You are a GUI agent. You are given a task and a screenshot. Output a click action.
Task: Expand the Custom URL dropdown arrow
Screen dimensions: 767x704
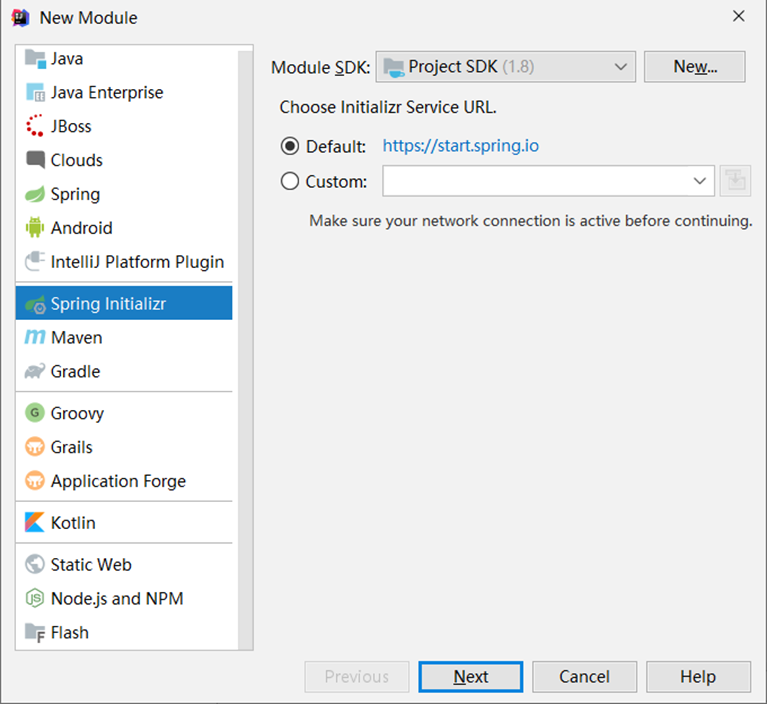699,181
